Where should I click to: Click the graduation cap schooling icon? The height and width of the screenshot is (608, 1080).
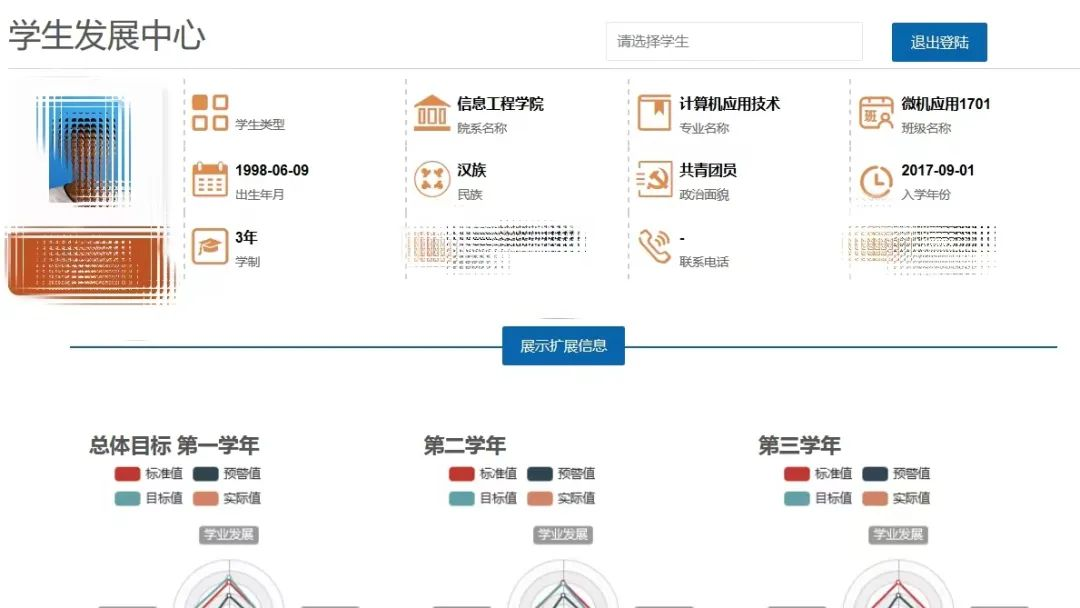click(210, 246)
